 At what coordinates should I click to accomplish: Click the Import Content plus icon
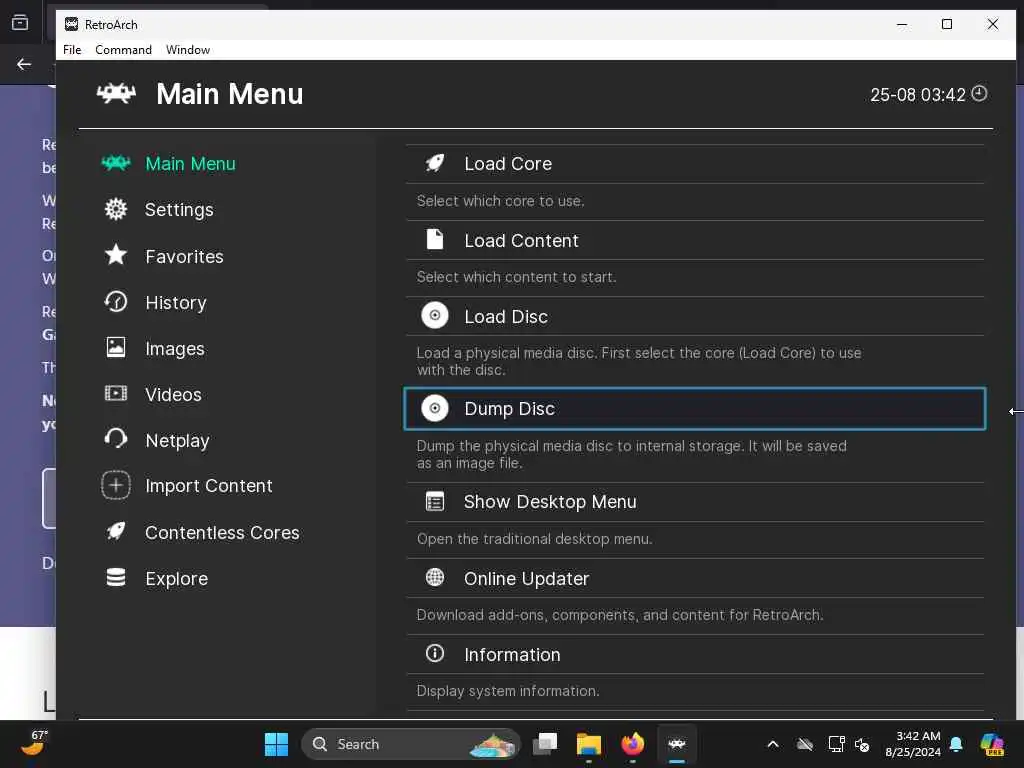(x=116, y=485)
